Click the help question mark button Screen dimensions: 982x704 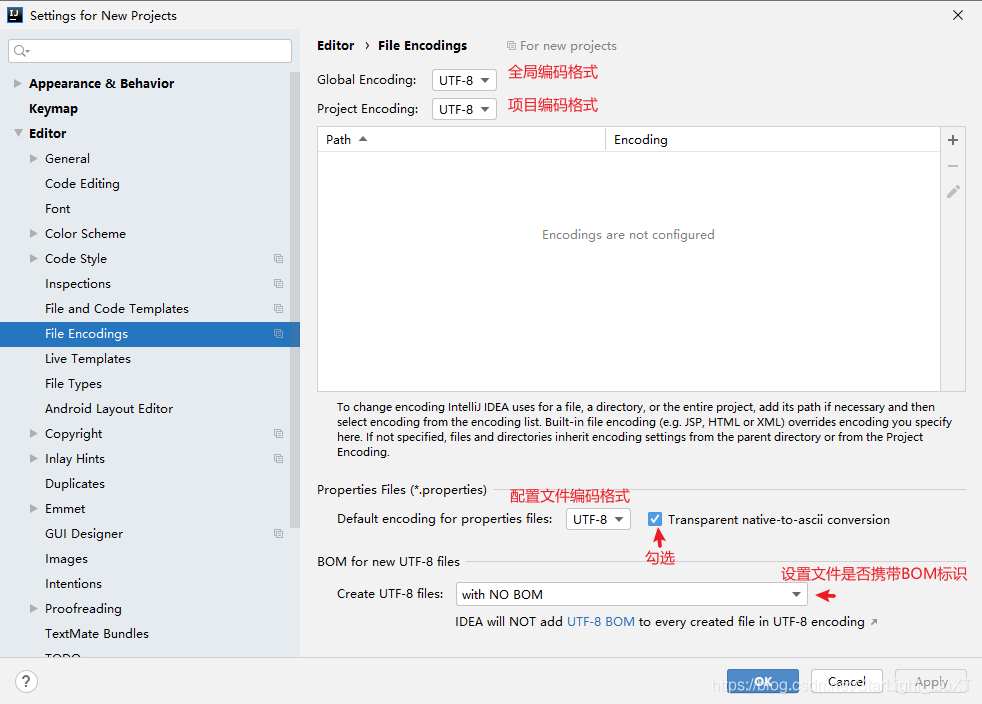(x=26, y=681)
